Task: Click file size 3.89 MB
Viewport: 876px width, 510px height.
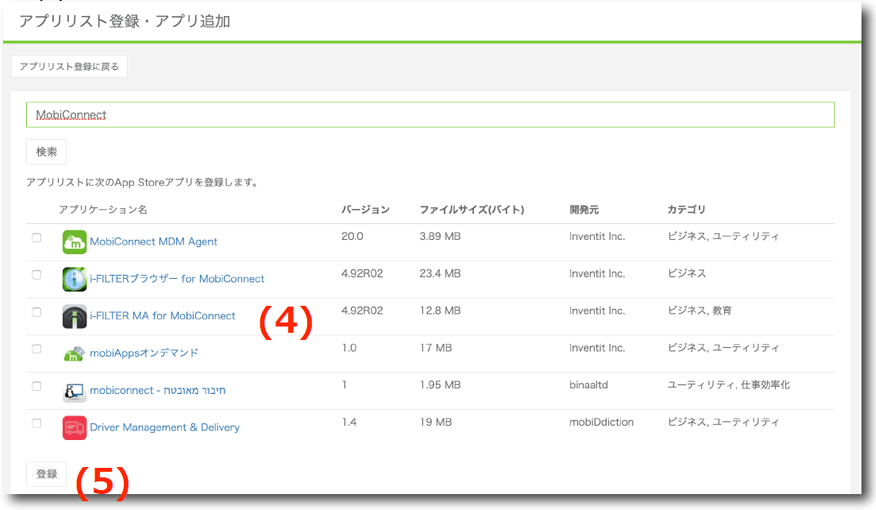Action: coord(440,236)
